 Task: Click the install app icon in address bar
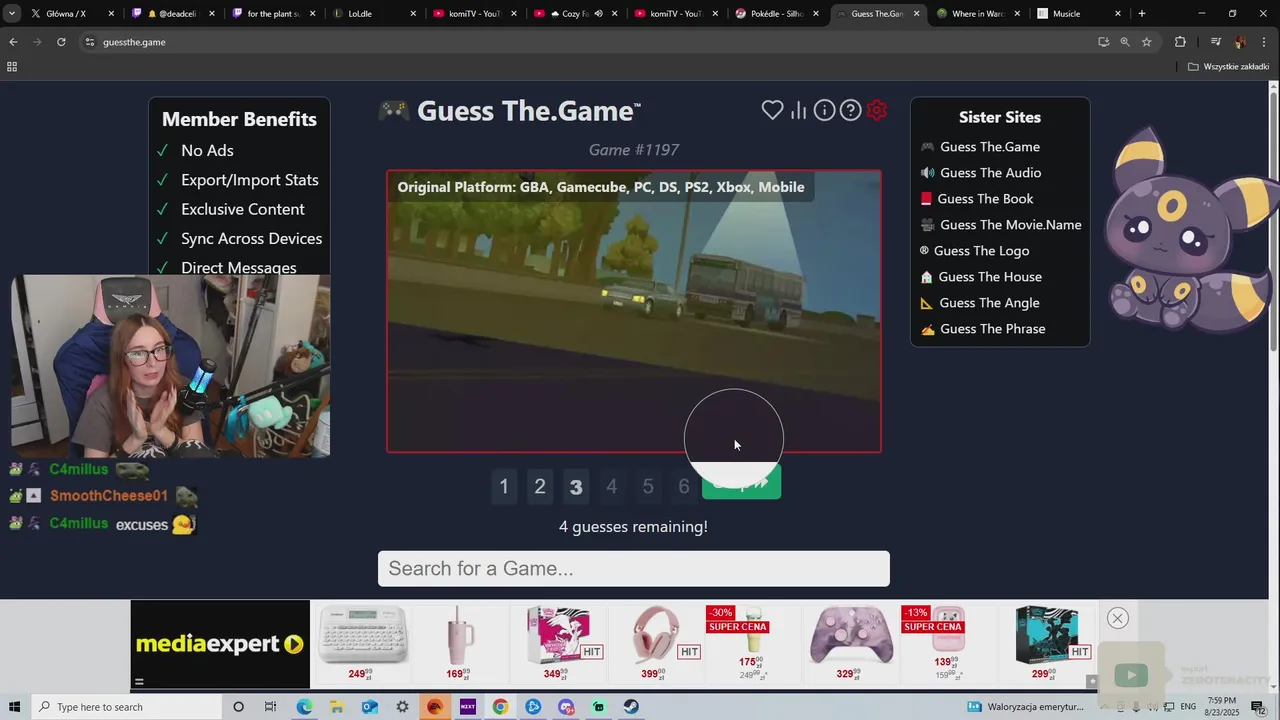click(x=1103, y=42)
